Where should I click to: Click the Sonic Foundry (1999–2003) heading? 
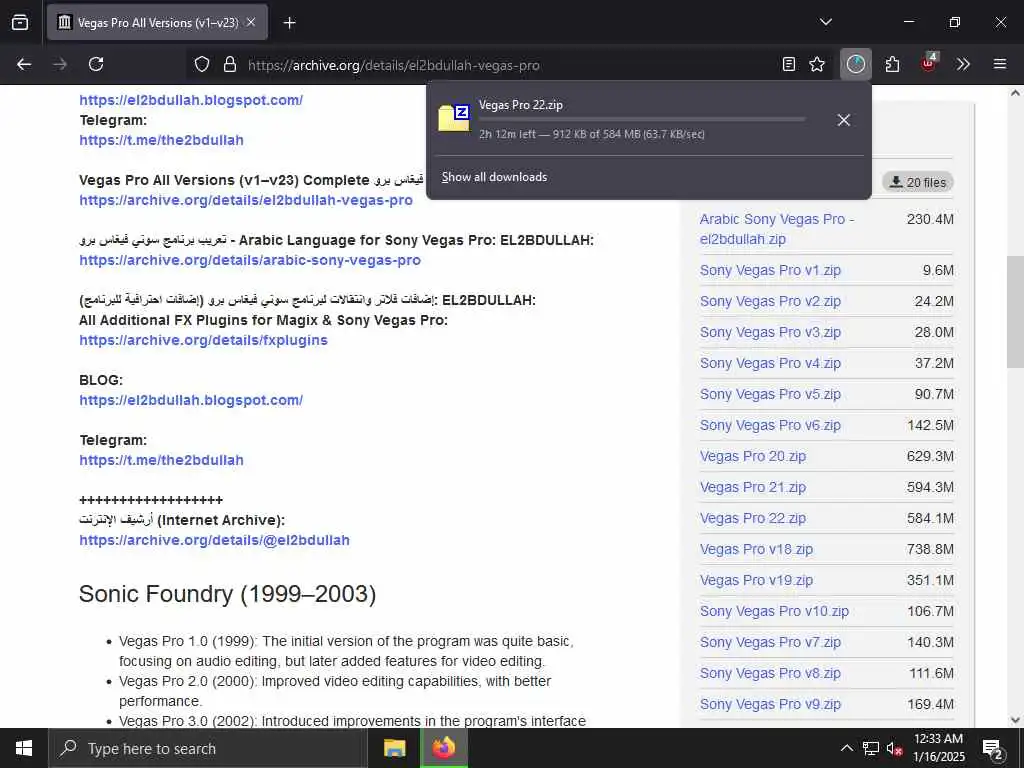tap(227, 594)
